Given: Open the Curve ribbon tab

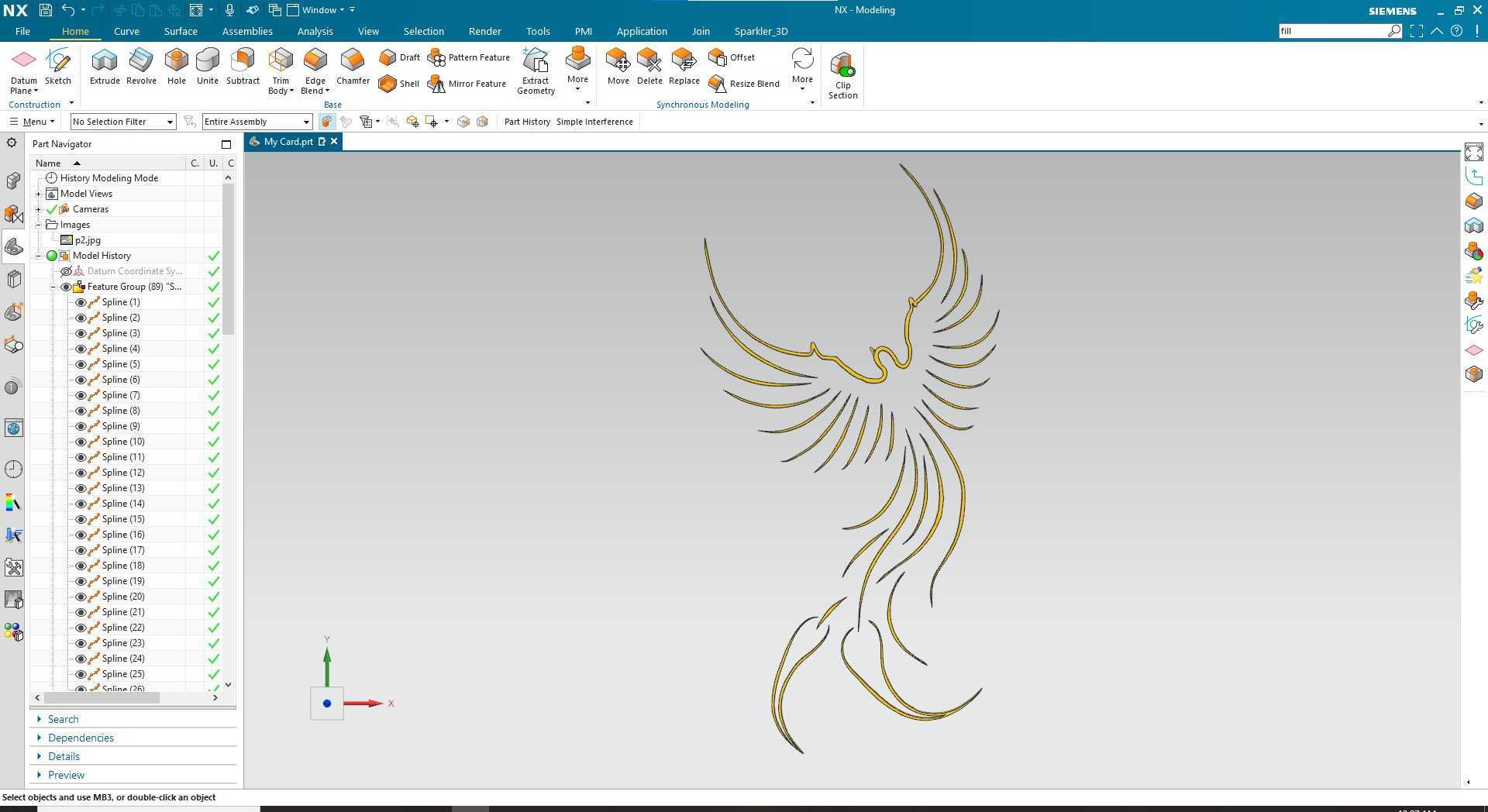Looking at the screenshot, I should [x=126, y=31].
